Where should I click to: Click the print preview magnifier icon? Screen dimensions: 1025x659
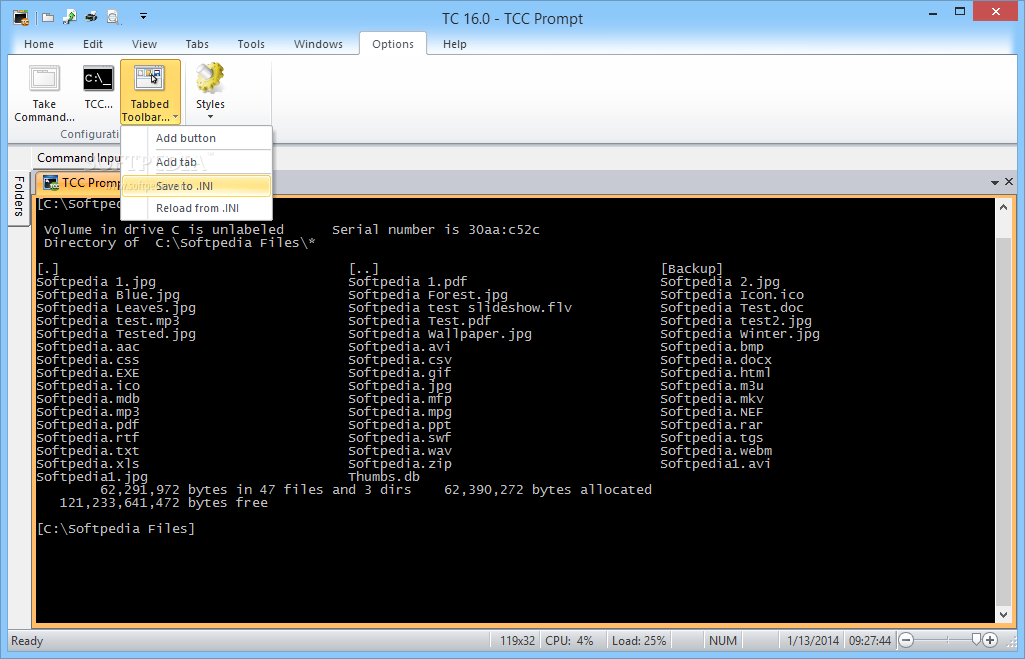click(113, 18)
